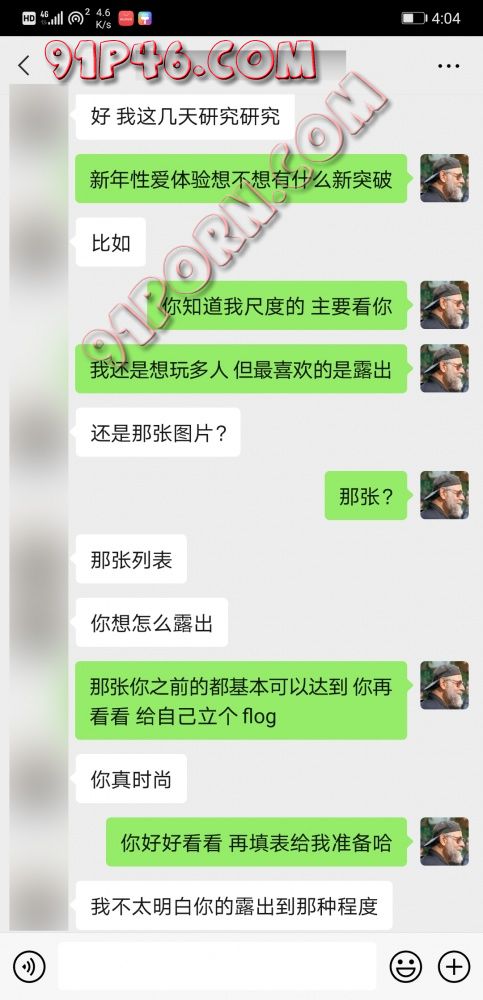This screenshot has width=483, height=1000.
Task: Tap the Wi-Fi hotspot icon in status bar
Action: (x=79, y=17)
